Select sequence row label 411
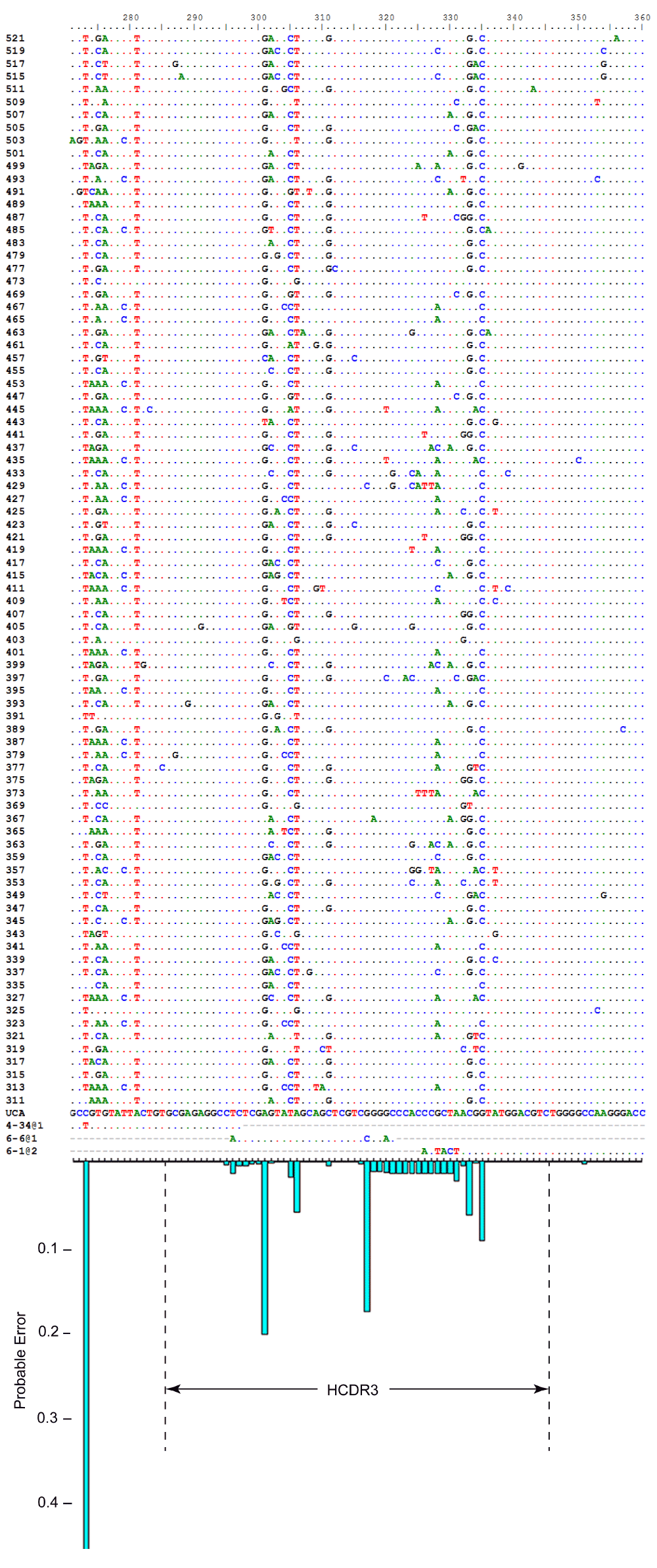The width and height of the screenshot is (657, 1568). 15,588
